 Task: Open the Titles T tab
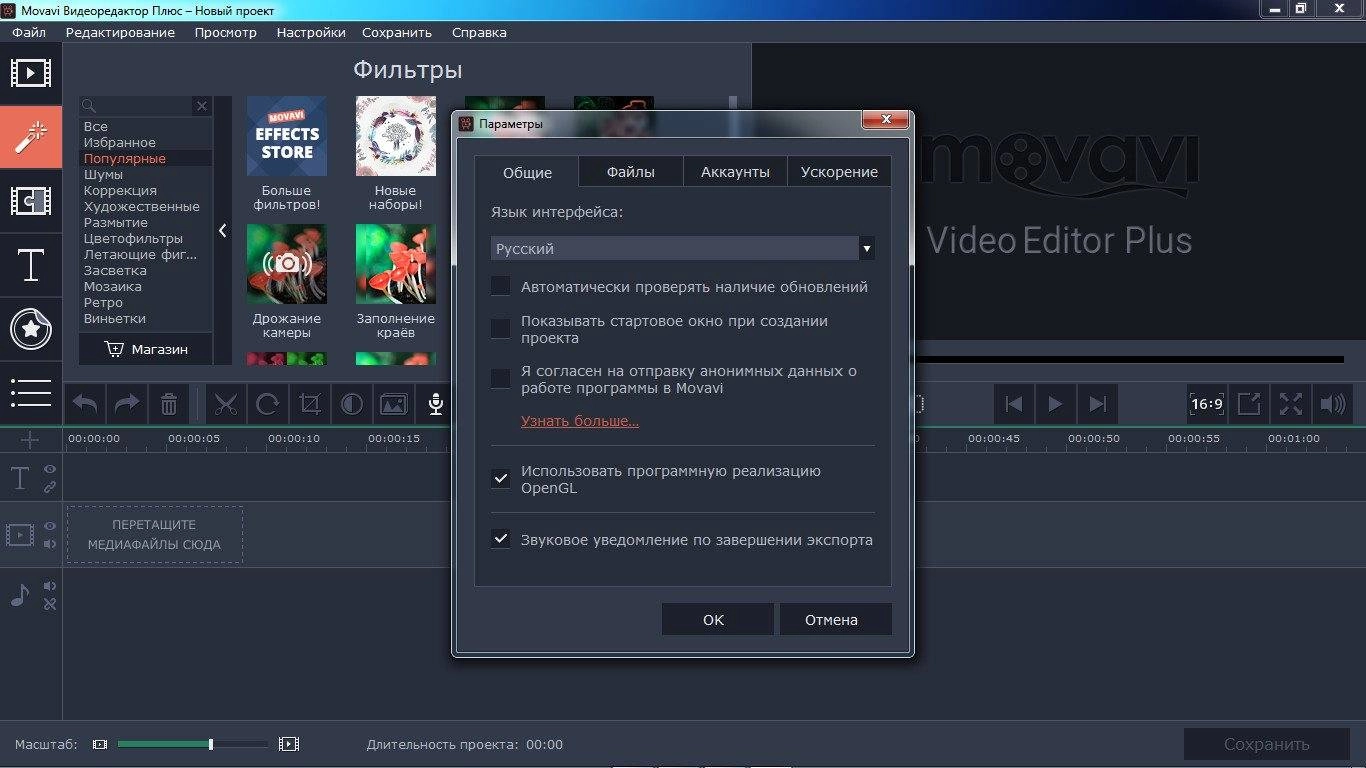(x=31, y=265)
